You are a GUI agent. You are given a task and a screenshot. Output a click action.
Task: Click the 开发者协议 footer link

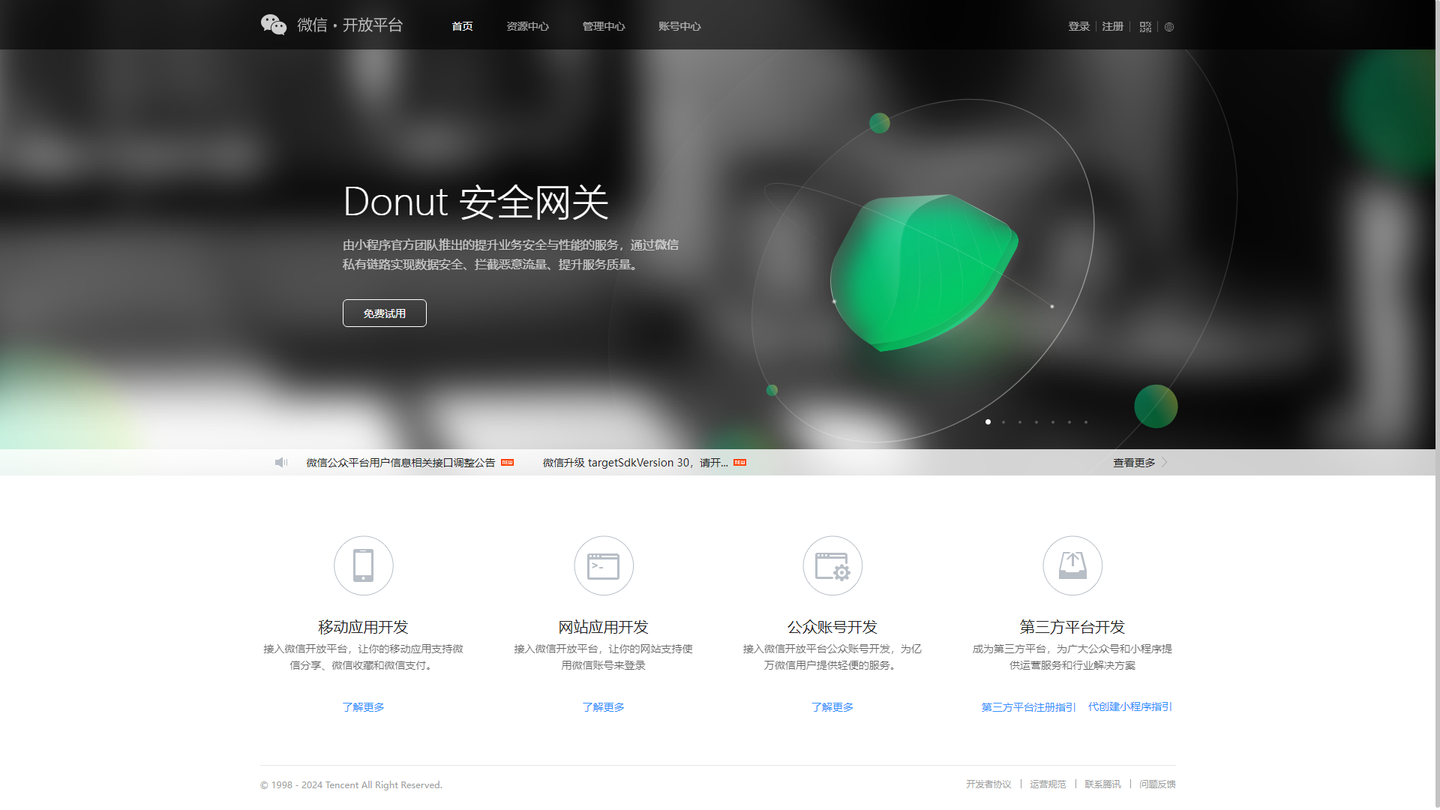coord(988,784)
